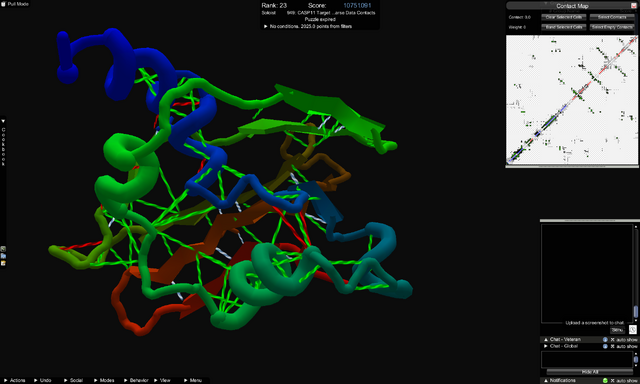Click the blue icon beside Chat - Global
This screenshot has height=384, width=640.
point(605,346)
